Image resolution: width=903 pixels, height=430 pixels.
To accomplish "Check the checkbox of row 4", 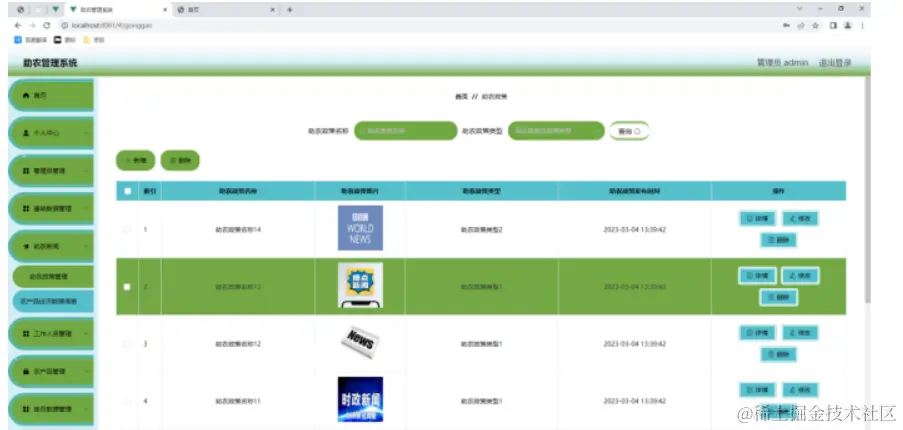I will tap(127, 401).
